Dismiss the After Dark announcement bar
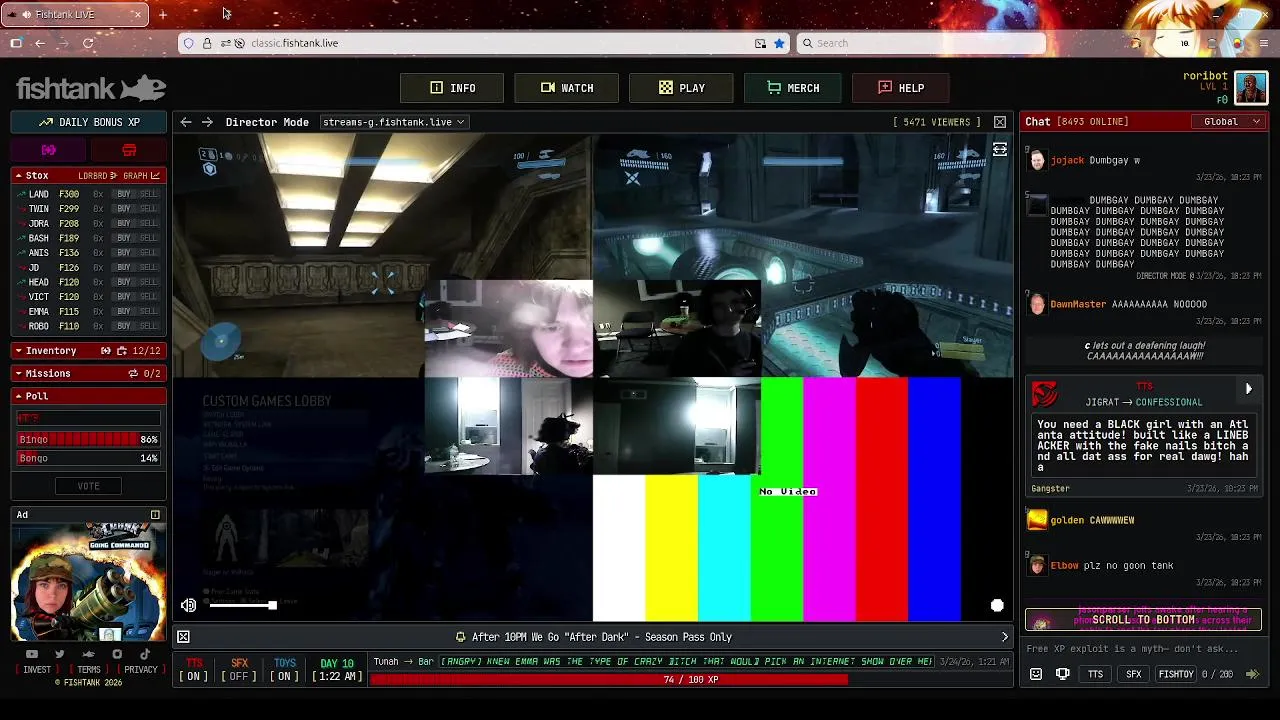This screenshot has height=720, width=1280. point(183,637)
